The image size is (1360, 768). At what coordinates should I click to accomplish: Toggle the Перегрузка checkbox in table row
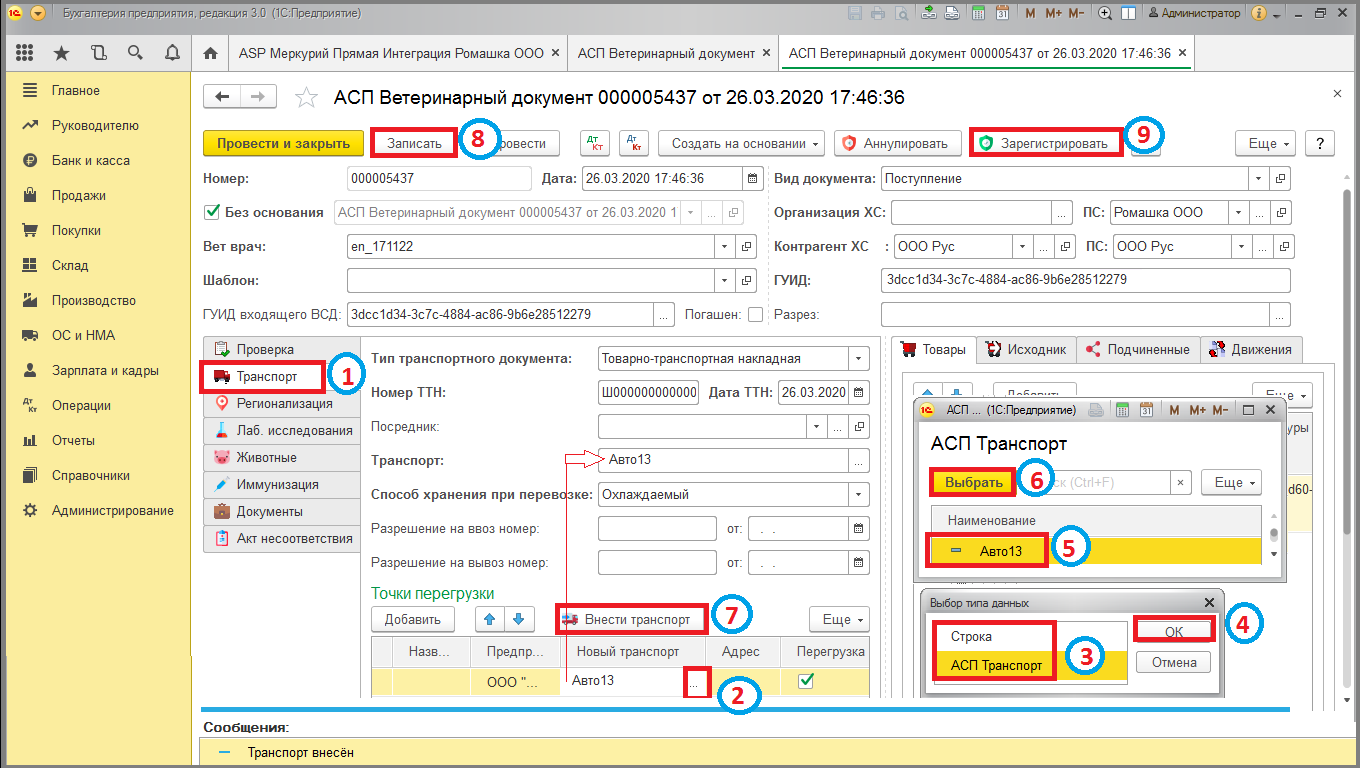pos(805,681)
